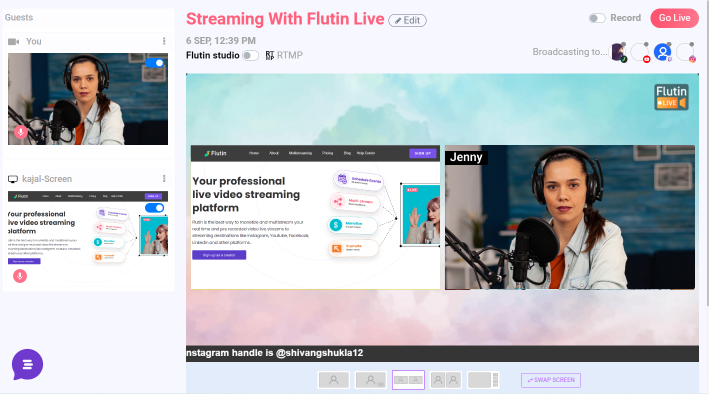Open the kajal-Screen options menu

(164, 179)
